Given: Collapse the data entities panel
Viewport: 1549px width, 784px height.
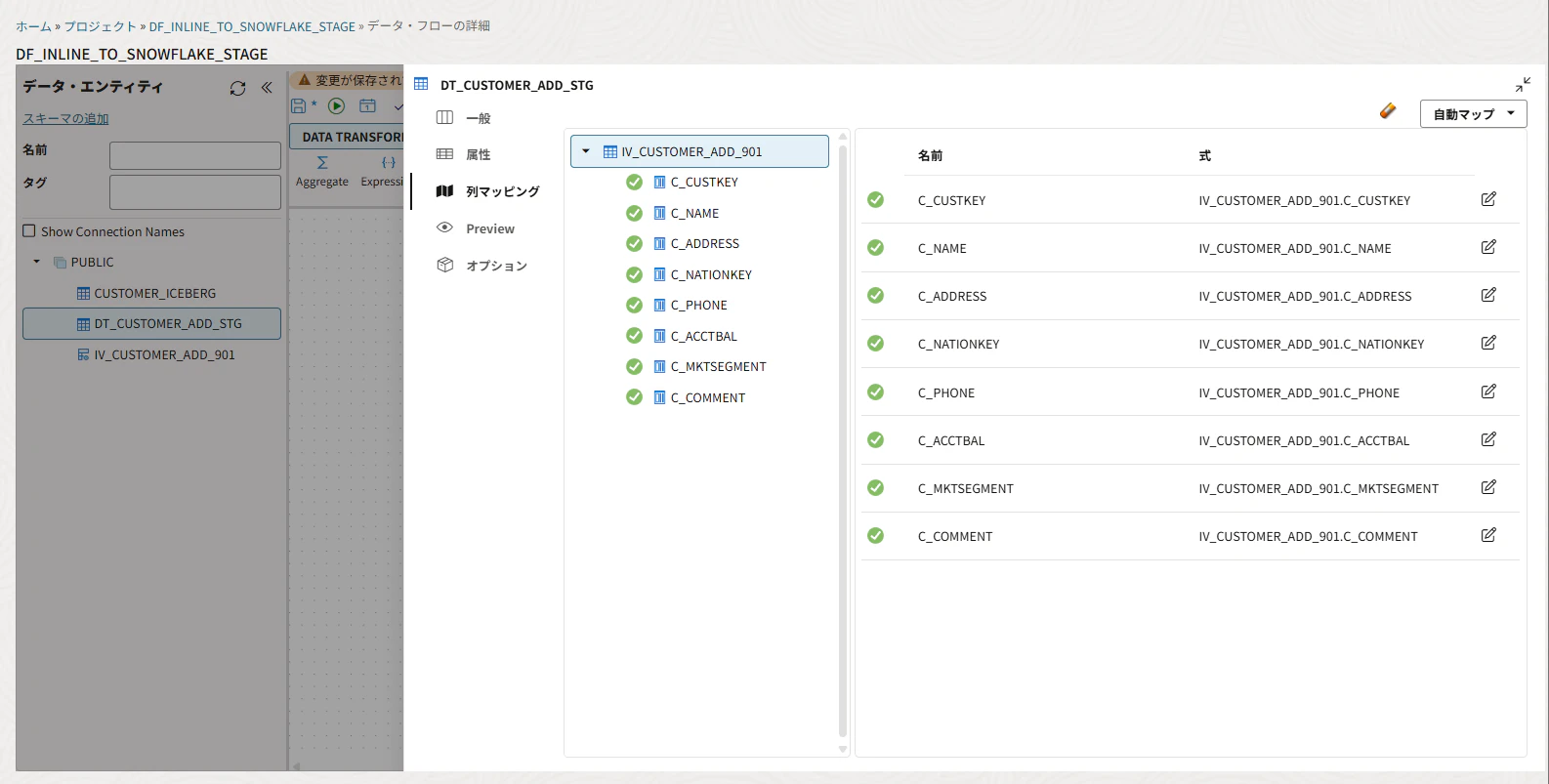Looking at the screenshot, I should pyautogui.click(x=267, y=87).
